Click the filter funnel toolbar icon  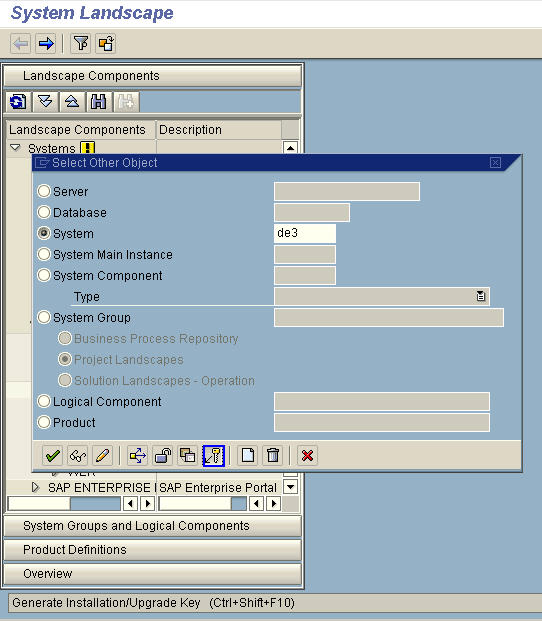click(81, 43)
